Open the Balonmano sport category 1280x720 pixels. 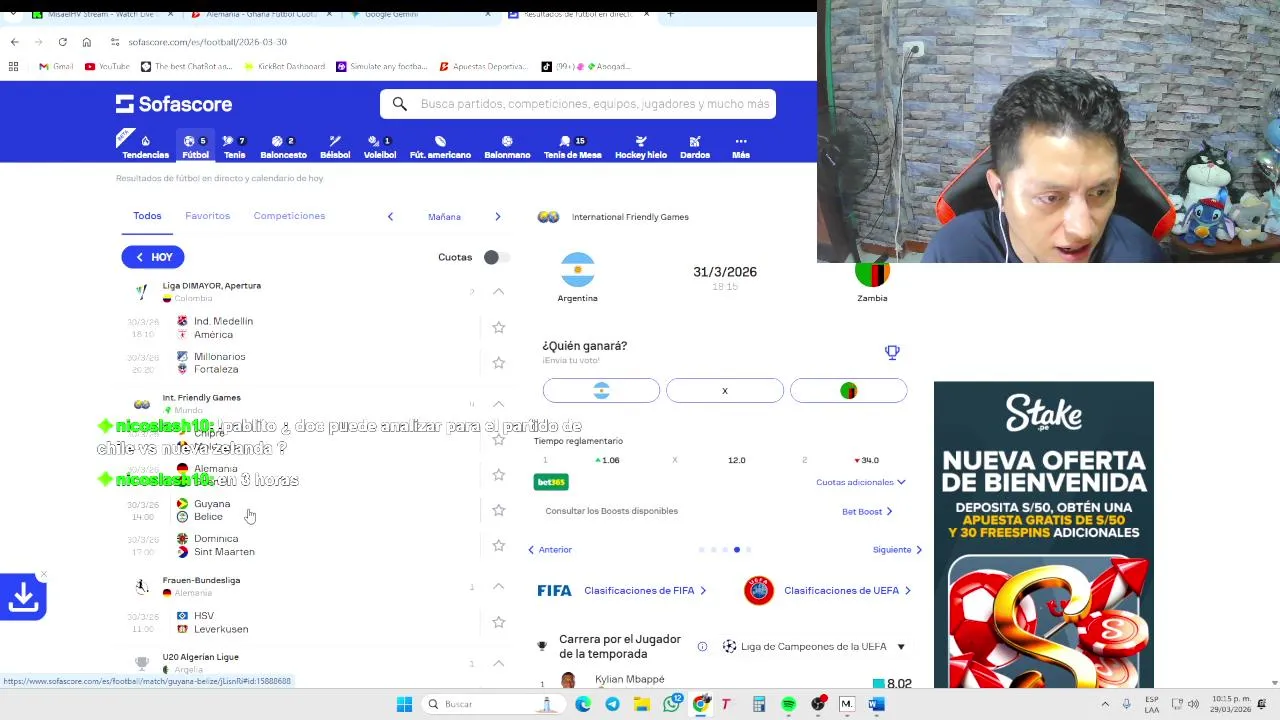[x=507, y=147]
